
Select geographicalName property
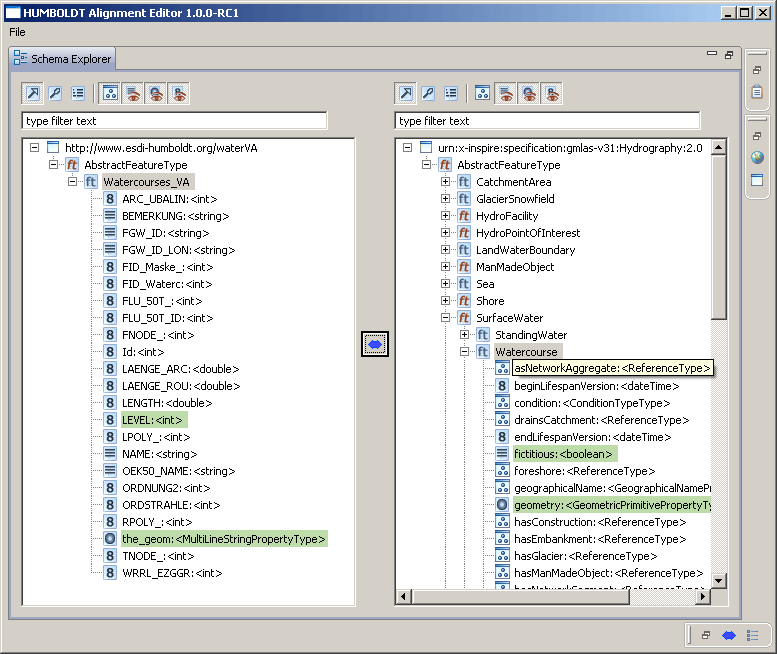coord(612,488)
